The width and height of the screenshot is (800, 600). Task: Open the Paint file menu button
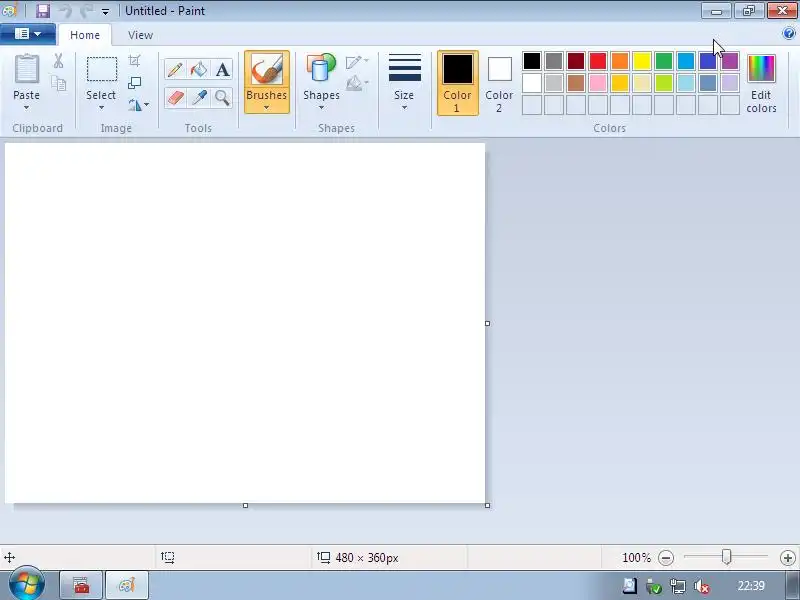tap(28, 34)
